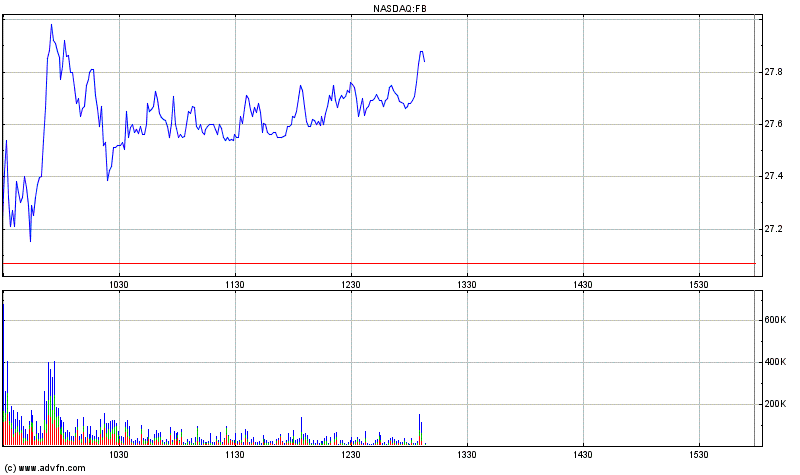800x475 pixels.
Task: Click the tall volume bar at the far left edge
Action: 4,380
